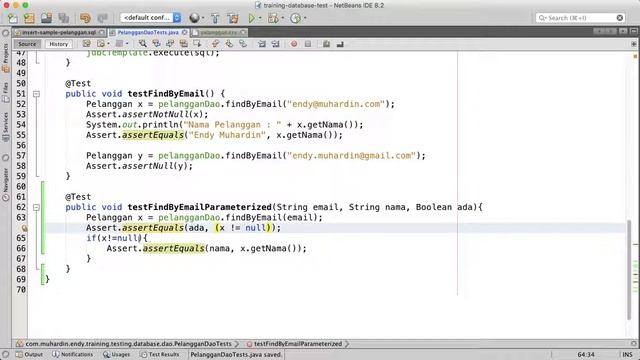Click the Next Bookmark icon

(x=229, y=44)
